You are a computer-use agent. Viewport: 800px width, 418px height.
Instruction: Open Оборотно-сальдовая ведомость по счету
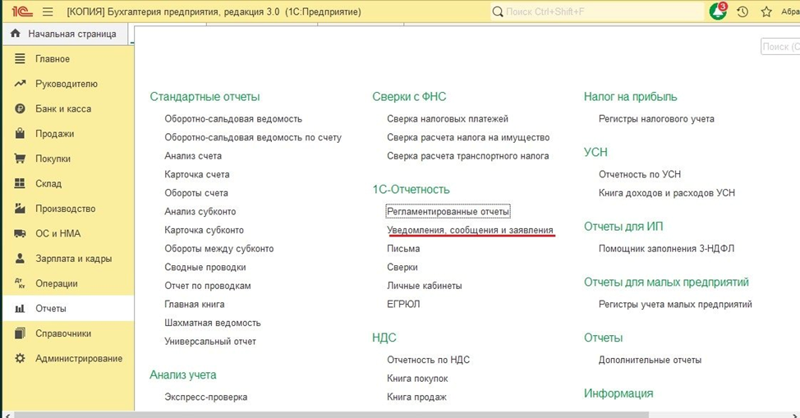(253, 137)
